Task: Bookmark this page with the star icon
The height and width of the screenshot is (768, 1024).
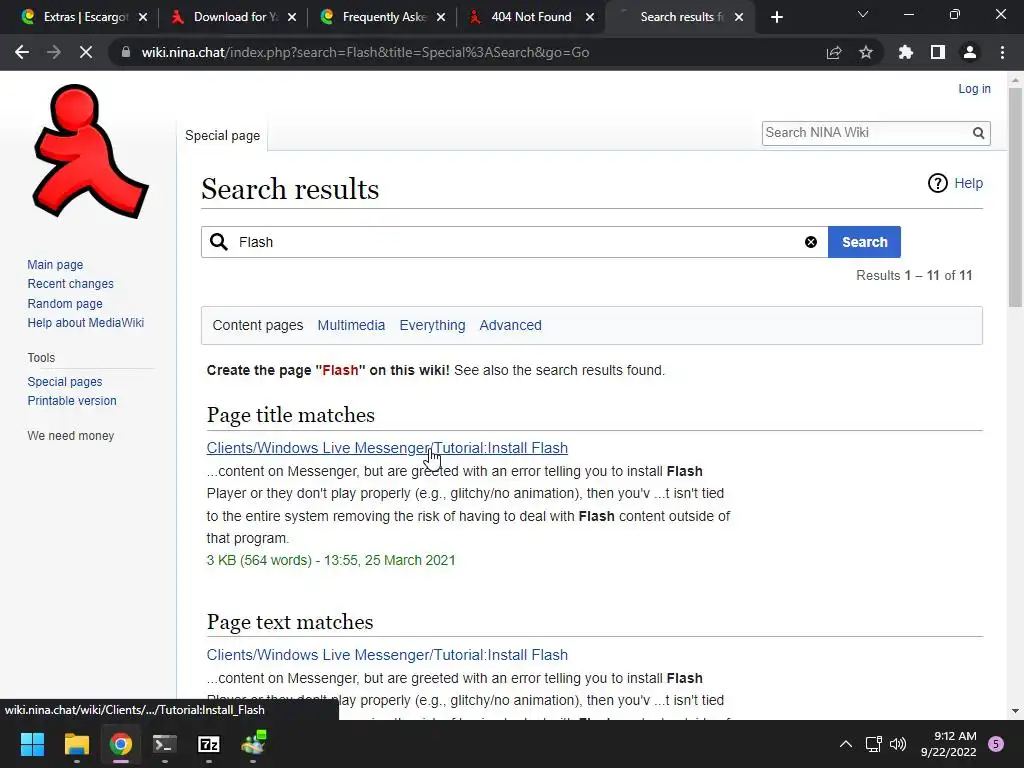Action: click(x=866, y=52)
